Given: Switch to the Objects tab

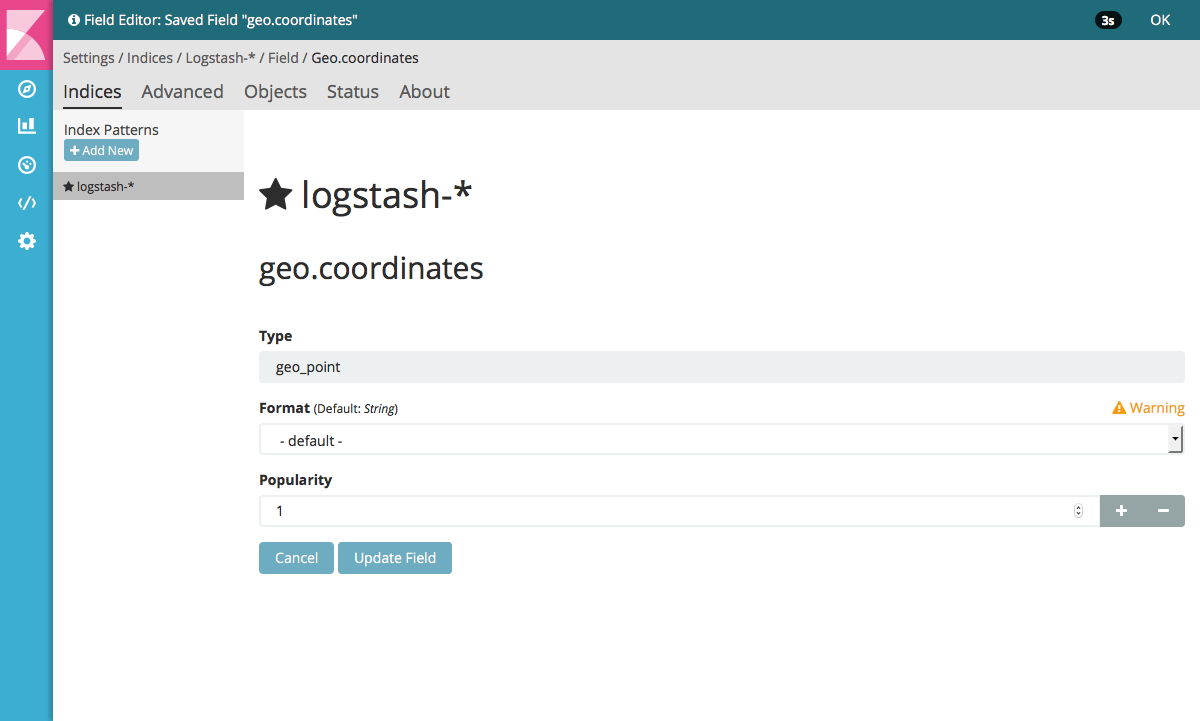Looking at the screenshot, I should (275, 92).
